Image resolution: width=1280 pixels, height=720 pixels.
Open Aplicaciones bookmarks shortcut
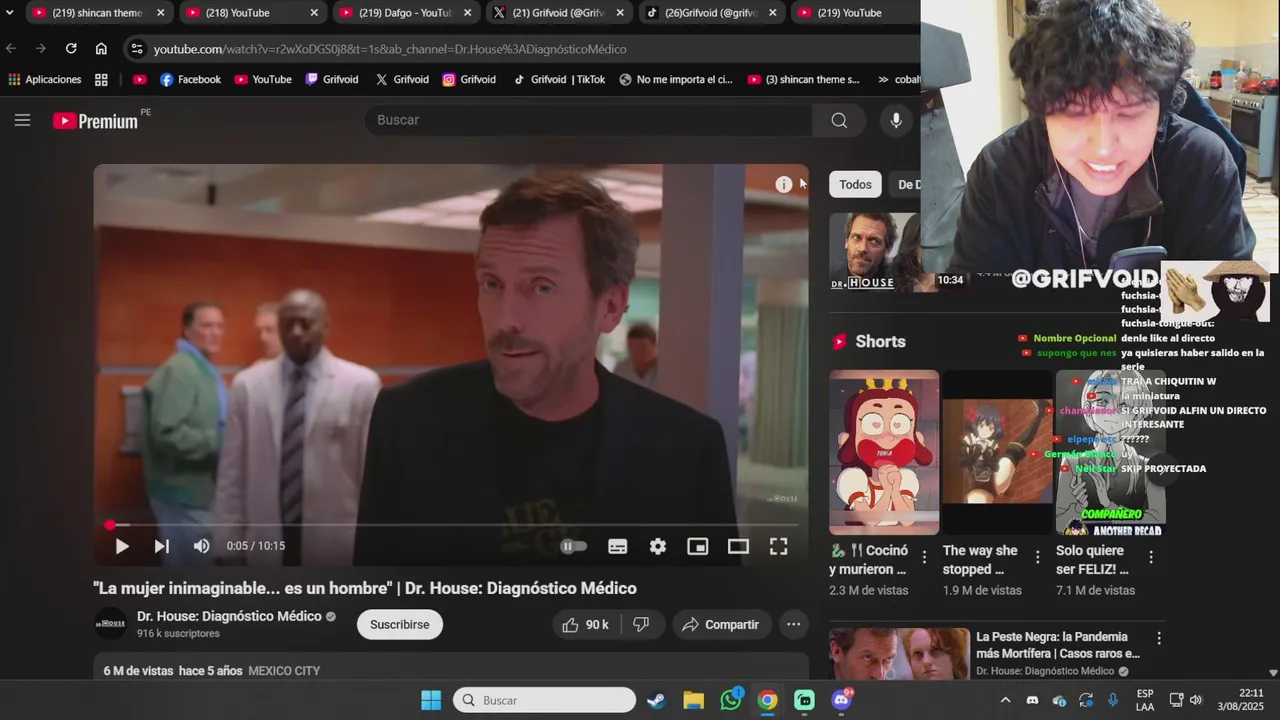(x=44, y=79)
